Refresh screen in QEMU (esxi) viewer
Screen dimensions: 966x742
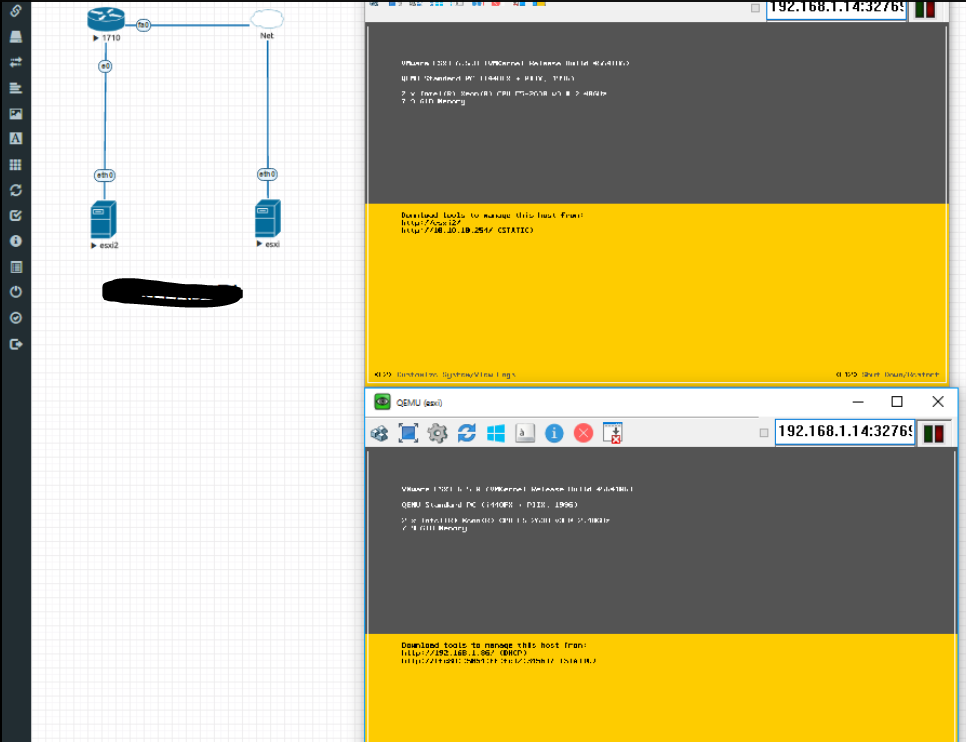pos(466,433)
